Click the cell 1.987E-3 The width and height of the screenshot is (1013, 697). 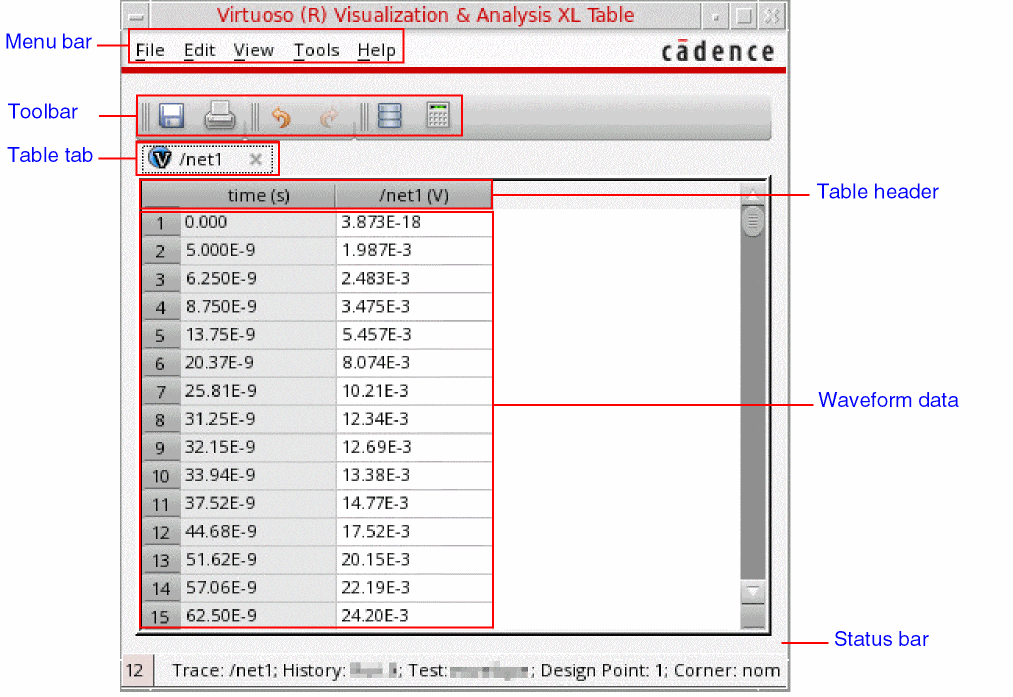pos(414,251)
